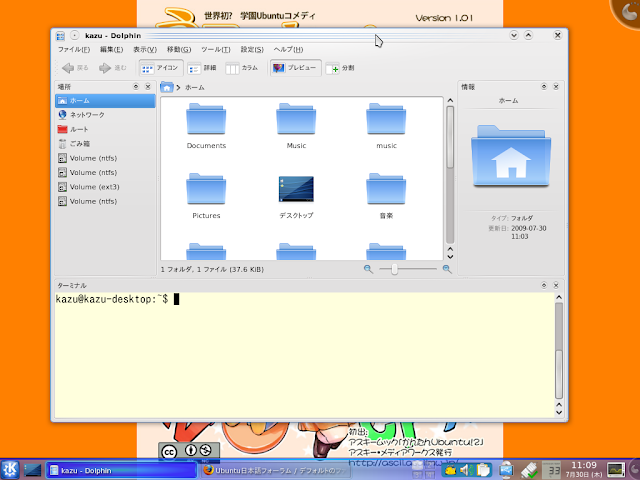The image size is (640, 480).
Task: Select kazu - Dolphin taskbar entry
Action: tap(122, 471)
